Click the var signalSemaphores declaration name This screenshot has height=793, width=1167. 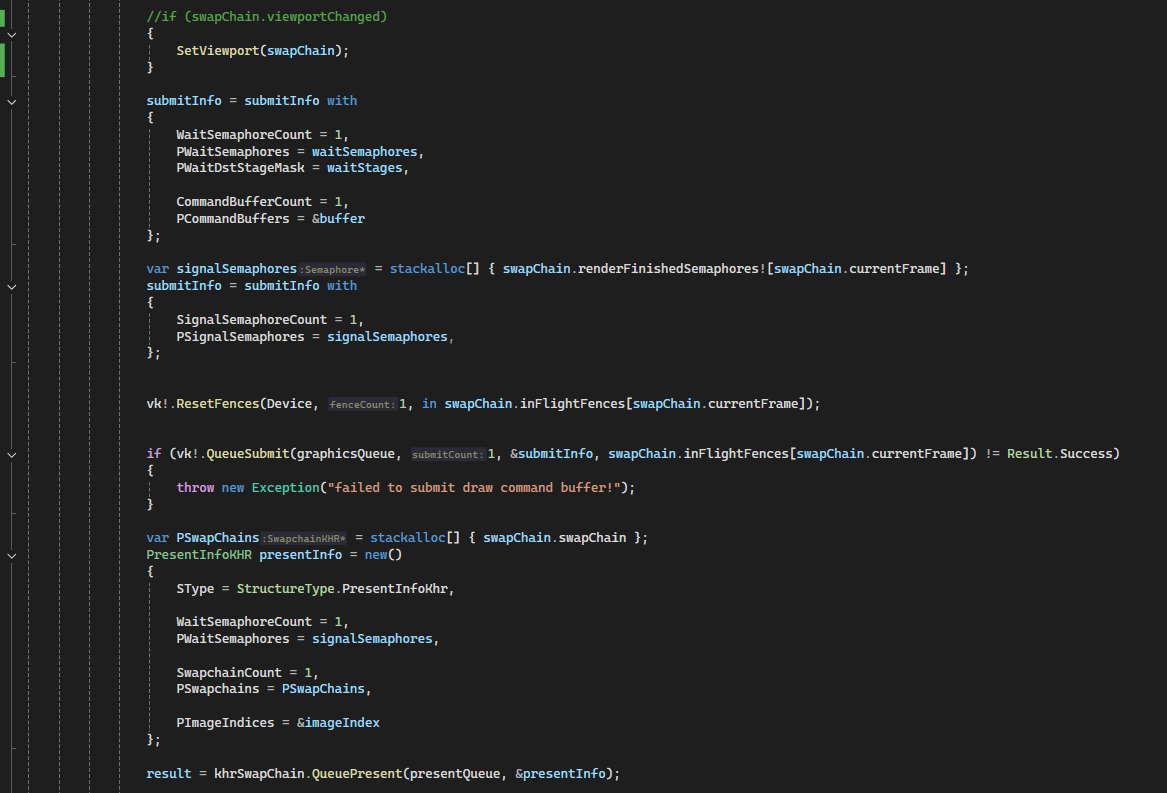click(x=236, y=269)
